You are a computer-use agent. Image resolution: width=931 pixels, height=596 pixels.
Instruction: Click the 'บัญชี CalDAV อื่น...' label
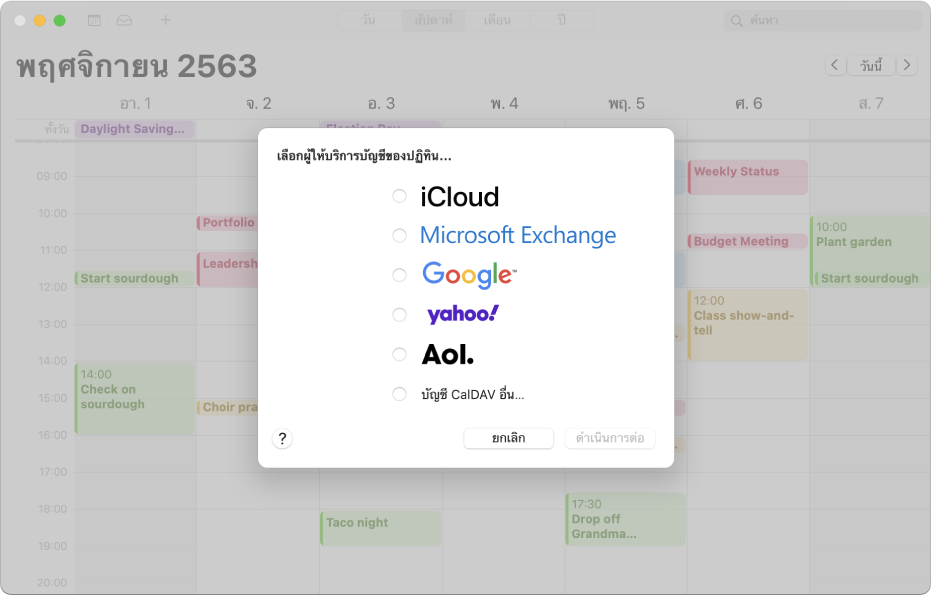pos(473,394)
